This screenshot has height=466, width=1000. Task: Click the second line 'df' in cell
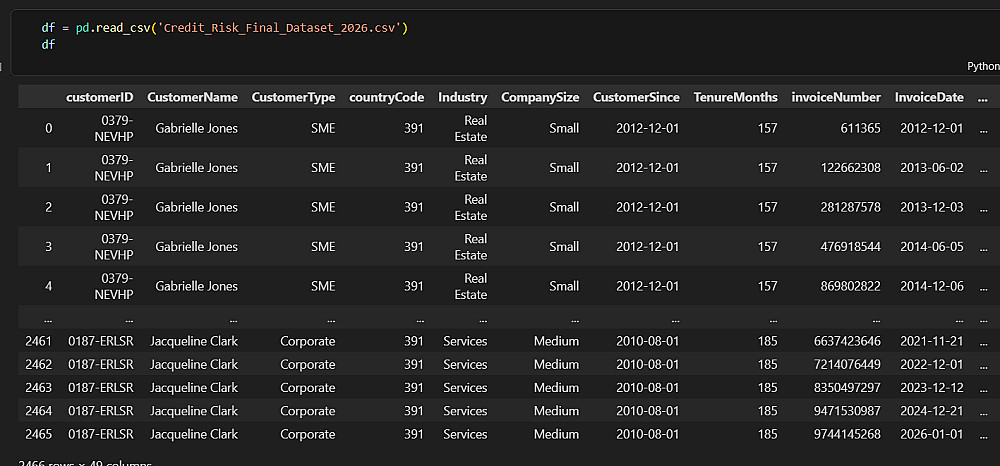click(49, 44)
